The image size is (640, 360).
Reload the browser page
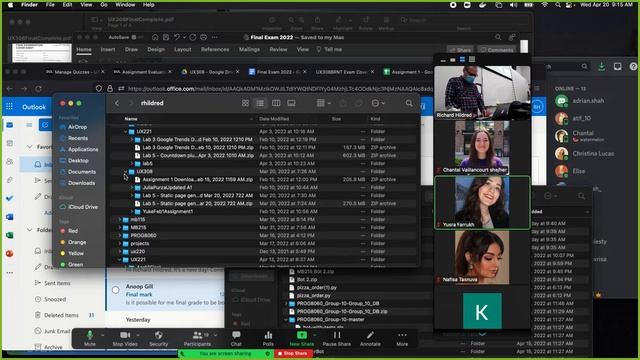pos(38,89)
